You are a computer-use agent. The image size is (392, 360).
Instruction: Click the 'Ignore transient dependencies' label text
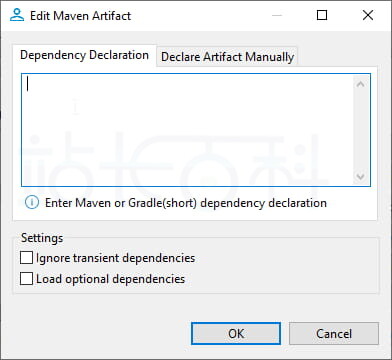point(116,258)
